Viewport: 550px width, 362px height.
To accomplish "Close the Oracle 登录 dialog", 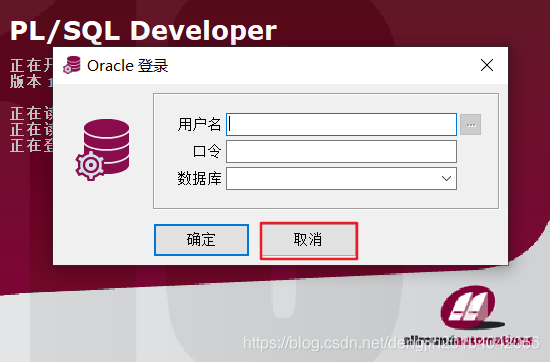I will (487, 65).
